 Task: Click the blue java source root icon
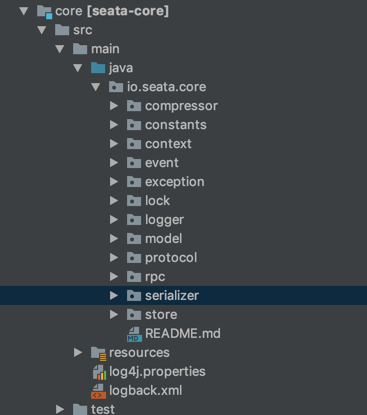click(x=98, y=68)
